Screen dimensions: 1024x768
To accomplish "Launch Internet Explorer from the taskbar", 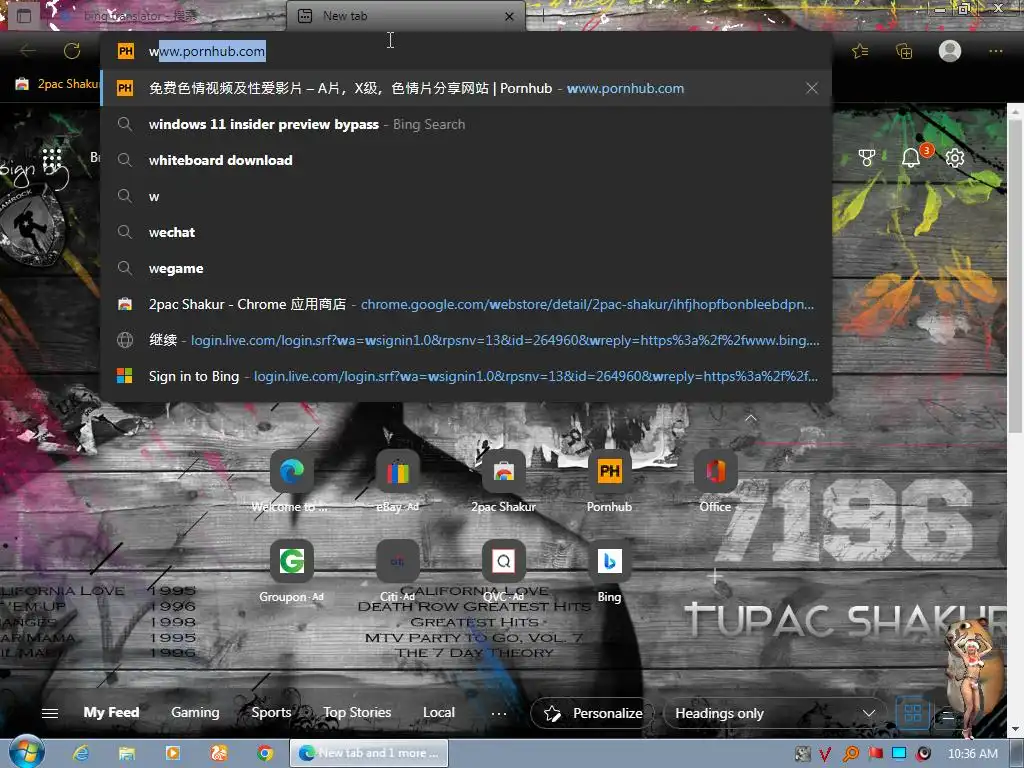I will click(x=81, y=753).
